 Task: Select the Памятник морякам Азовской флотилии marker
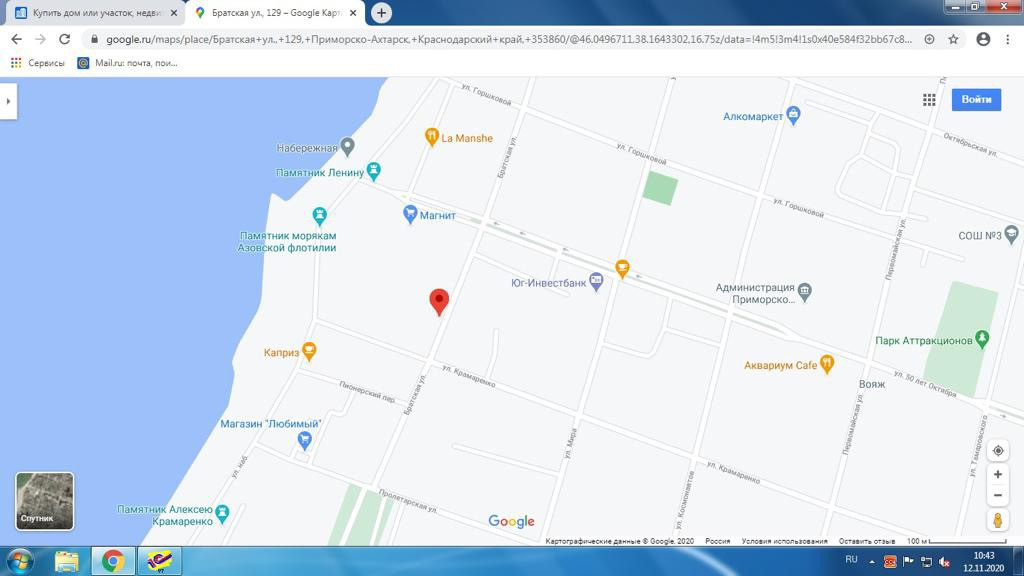tap(319, 216)
